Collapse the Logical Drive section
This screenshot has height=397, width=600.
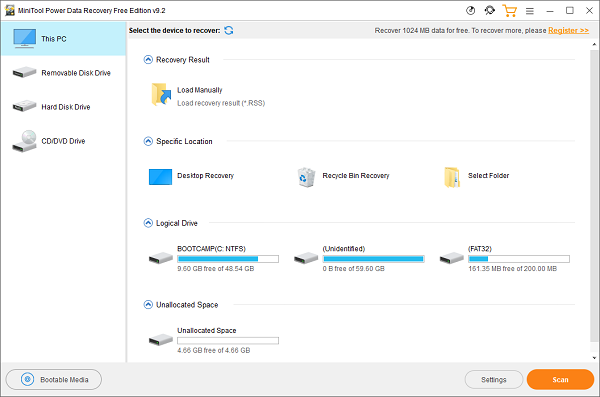coord(148,223)
